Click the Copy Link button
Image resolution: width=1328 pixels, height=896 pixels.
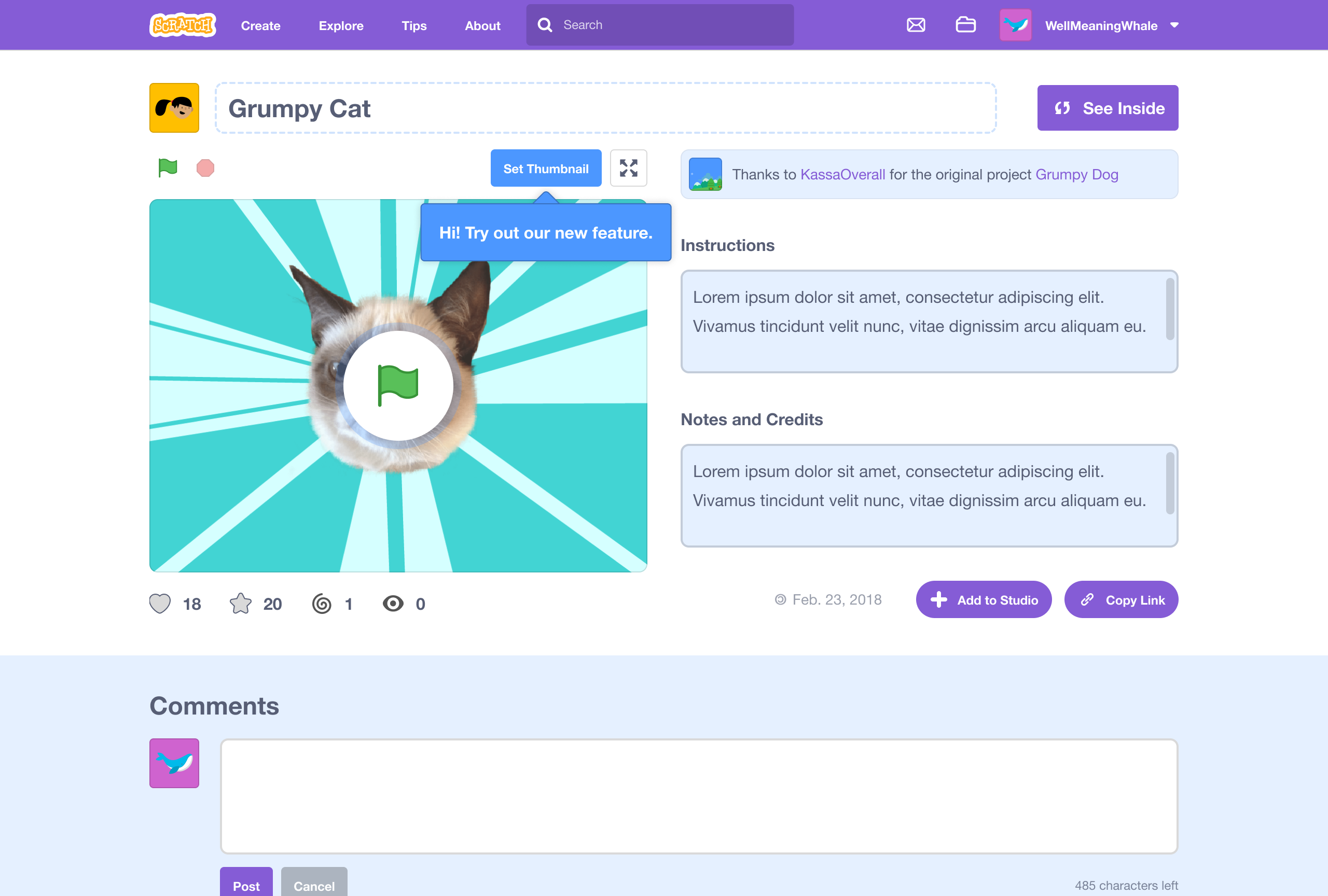coord(1120,599)
